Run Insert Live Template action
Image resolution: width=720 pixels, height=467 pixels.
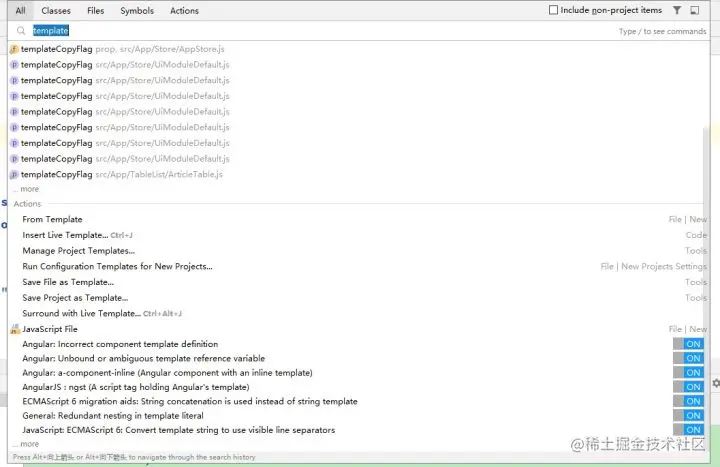pyautogui.click(x=358, y=235)
